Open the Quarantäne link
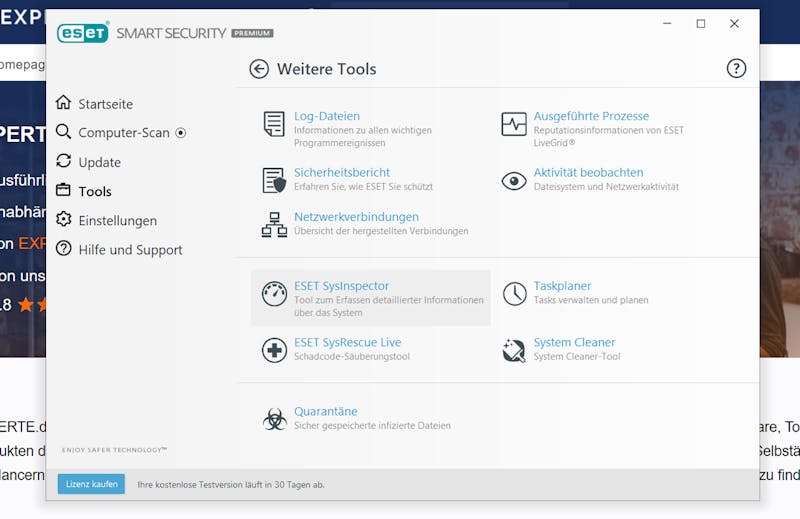Viewport: 800px width, 519px height. pos(326,411)
